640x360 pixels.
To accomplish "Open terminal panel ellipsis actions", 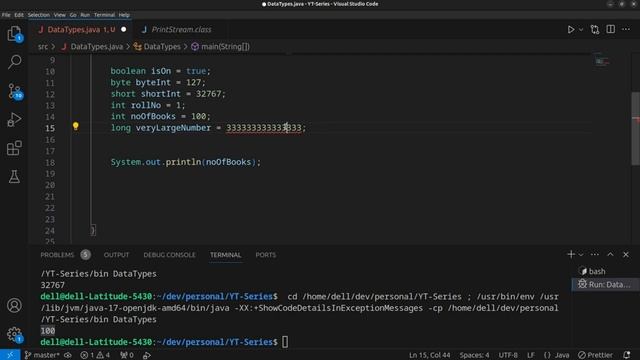I will tap(595, 254).
